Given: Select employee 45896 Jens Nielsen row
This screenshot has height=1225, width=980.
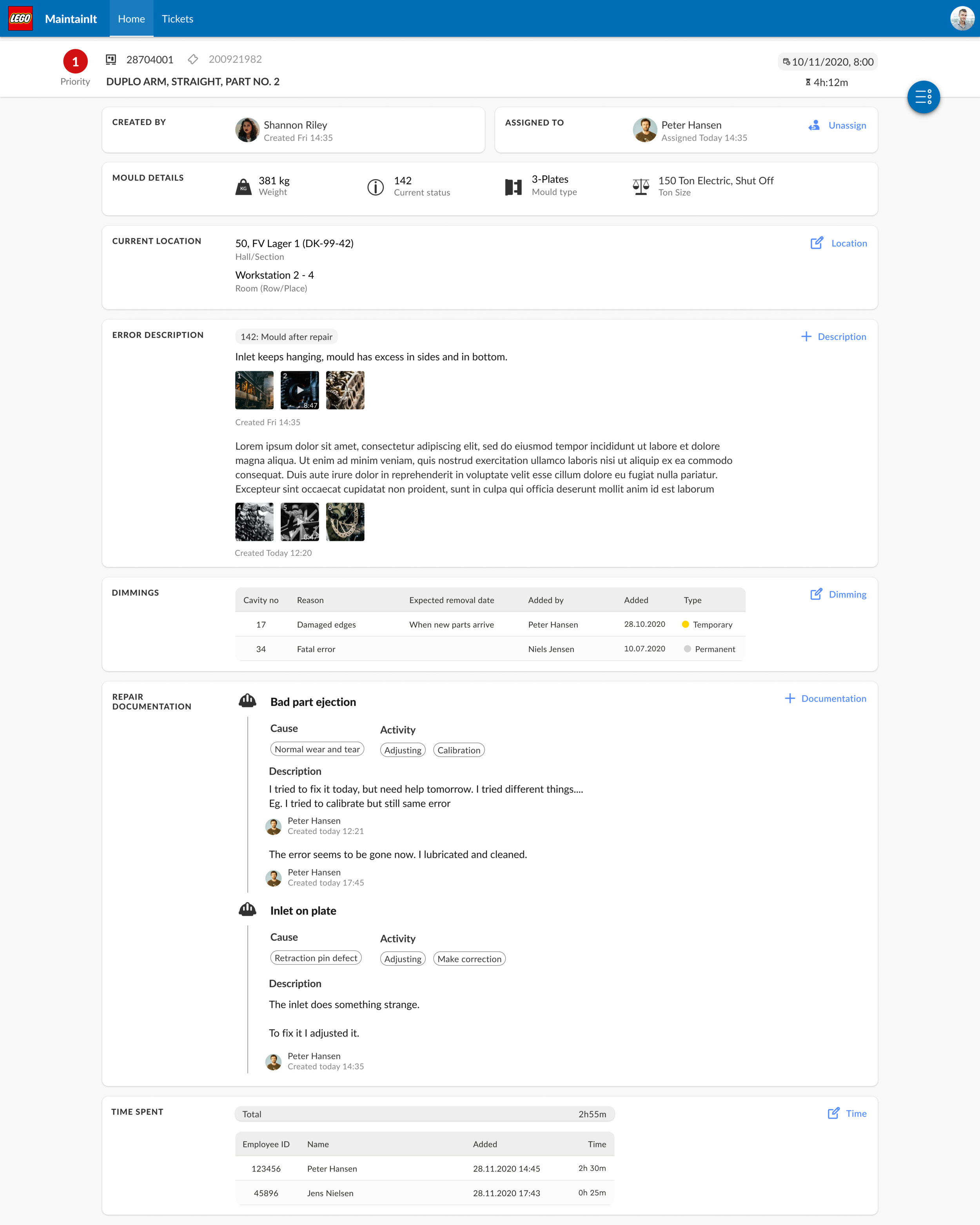Looking at the screenshot, I should (x=425, y=1192).
